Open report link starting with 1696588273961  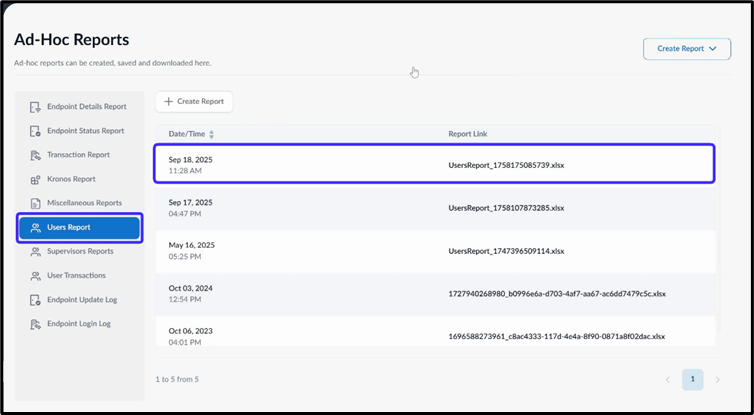pos(556,337)
